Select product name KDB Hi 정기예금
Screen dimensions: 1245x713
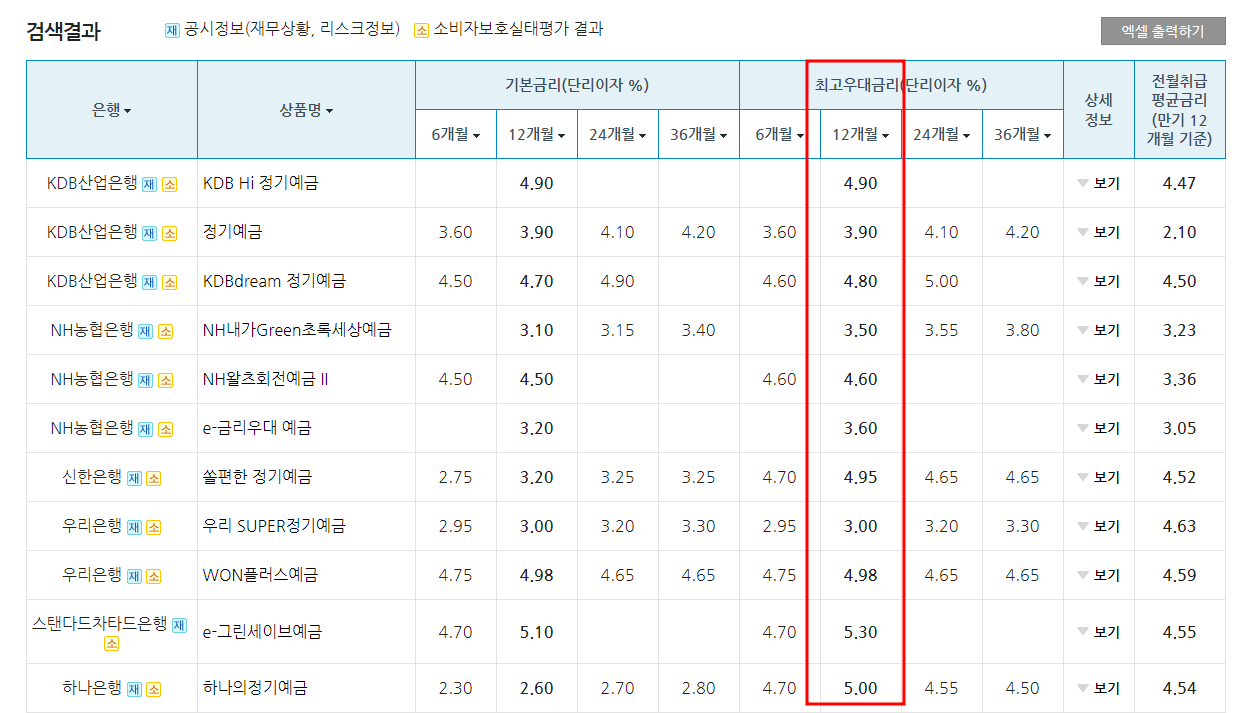pyautogui.click(x=261, y=184)
